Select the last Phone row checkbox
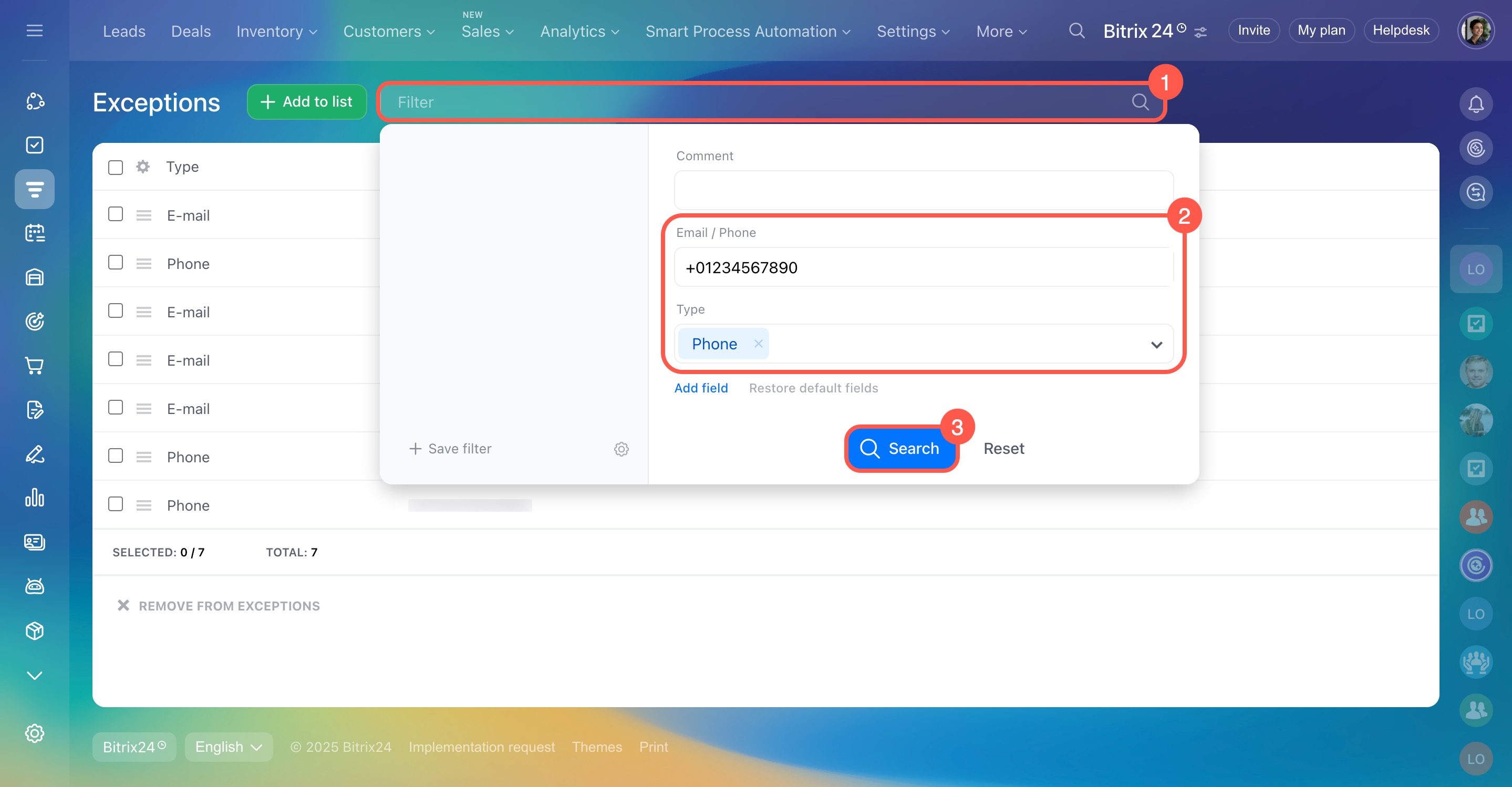 116,504
